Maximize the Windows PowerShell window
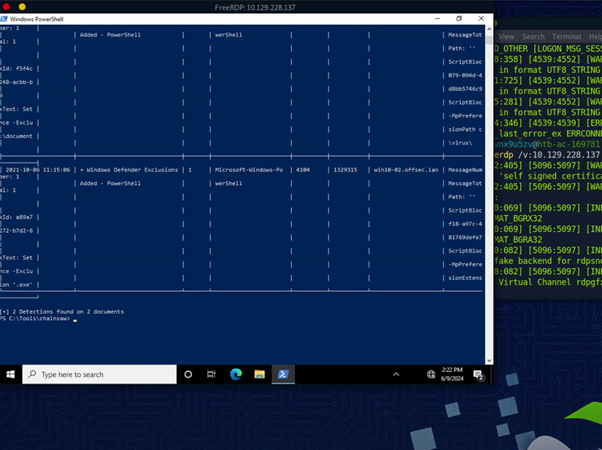 click(x=459, y=18)
